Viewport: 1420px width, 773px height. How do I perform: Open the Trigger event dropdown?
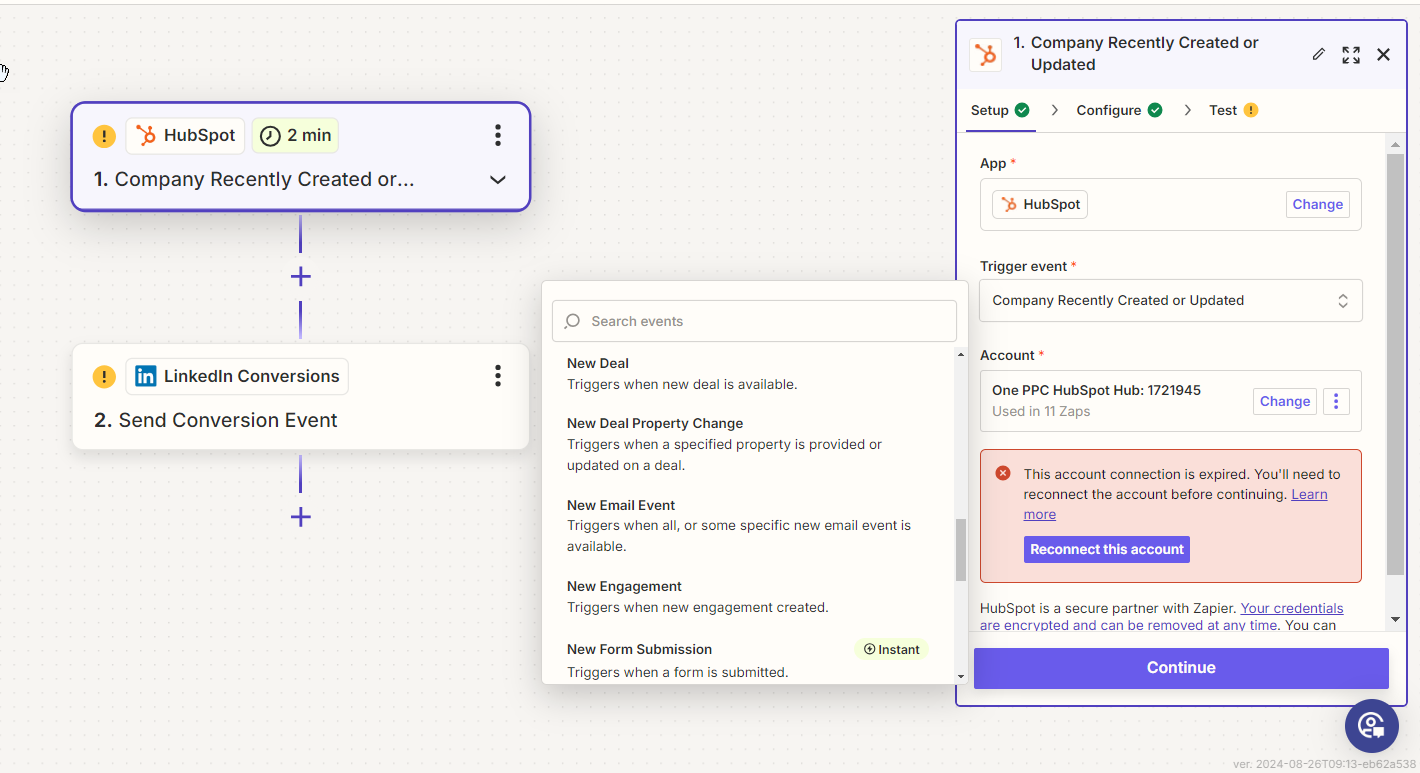1170,300
